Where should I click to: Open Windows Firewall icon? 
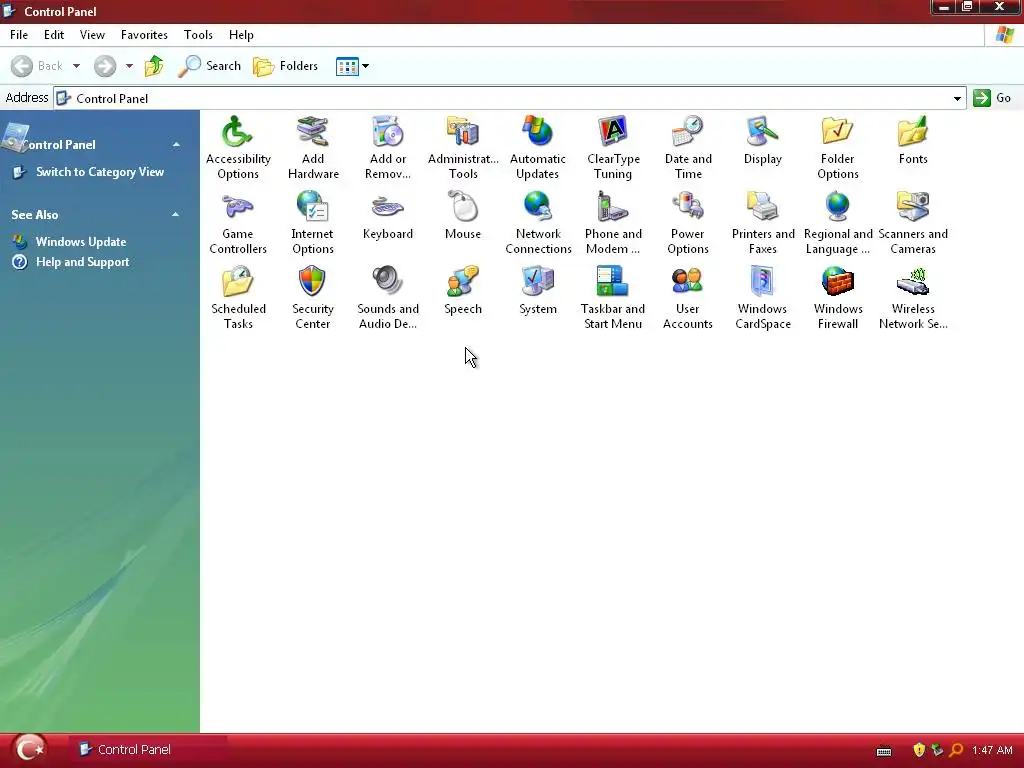coord(837,298)
